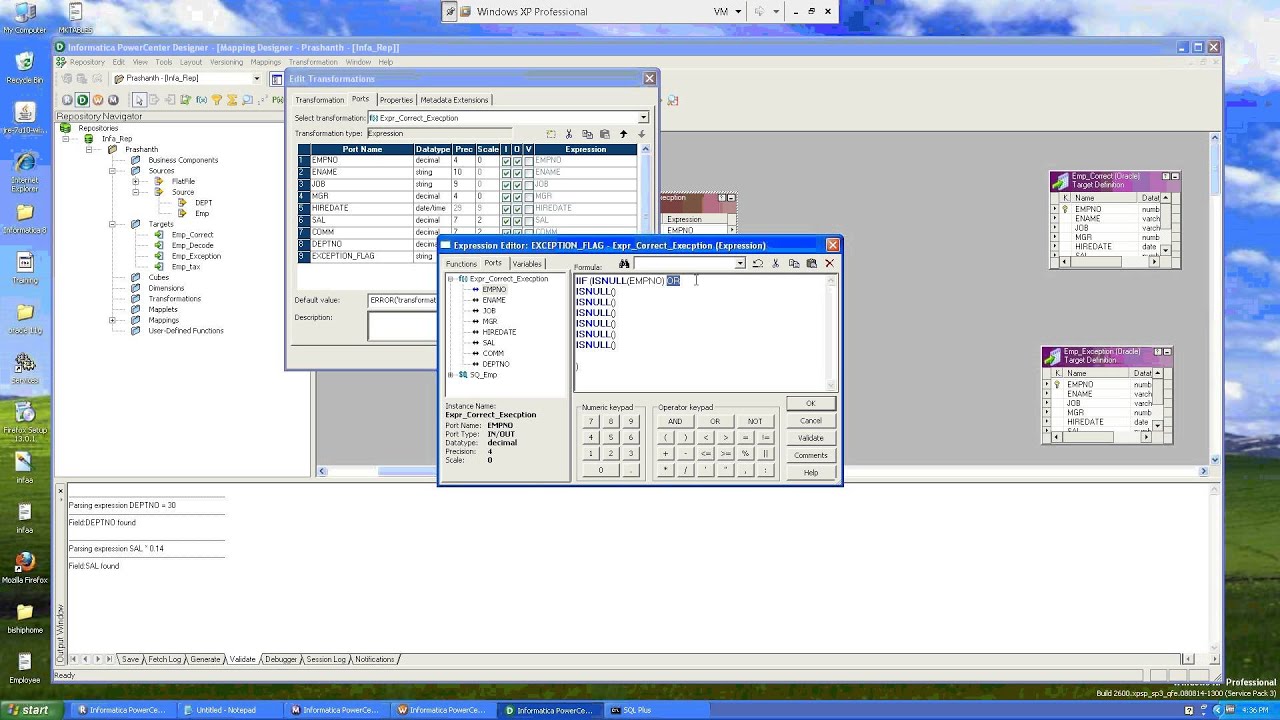Toggle Output checkbox for SAL port
The image size is (1280, 720).
click(x=517, y=221)
